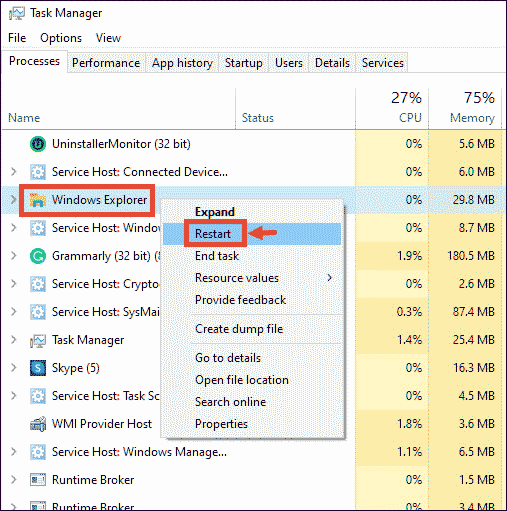
Task: Click the green Grammarly process icon
Action: 38,256
